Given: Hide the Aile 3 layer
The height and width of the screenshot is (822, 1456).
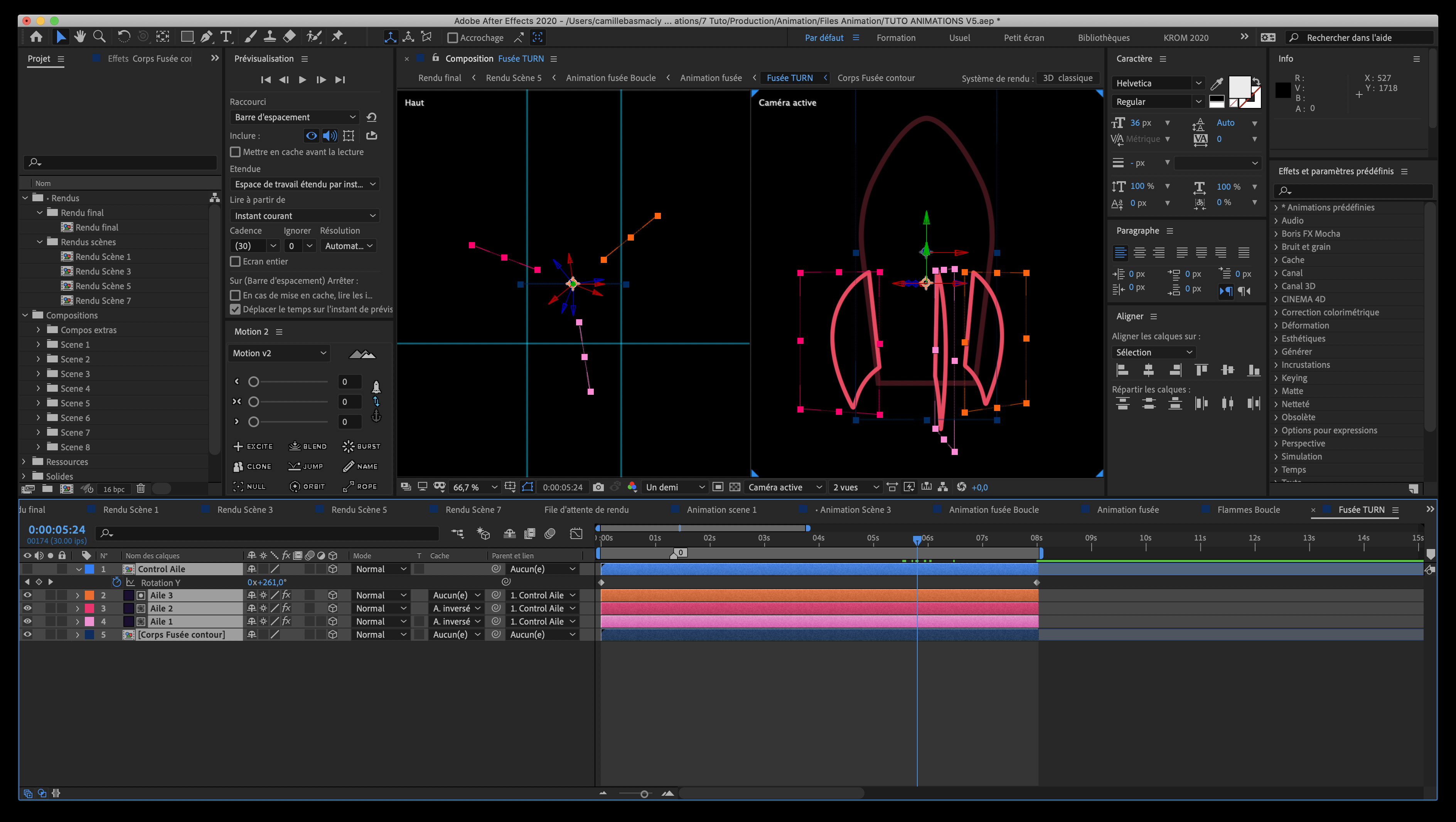Looking at the screenshot, I should click(x=27, y=595).
